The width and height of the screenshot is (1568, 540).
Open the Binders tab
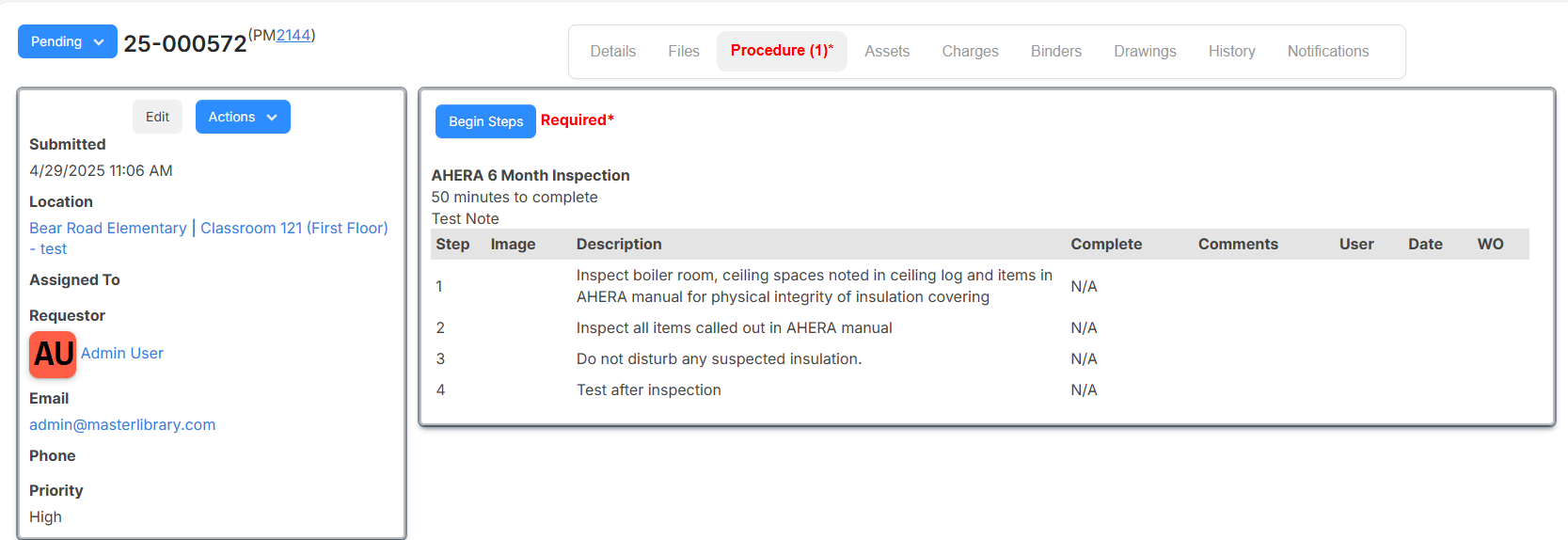click(x=1056, y=51)
